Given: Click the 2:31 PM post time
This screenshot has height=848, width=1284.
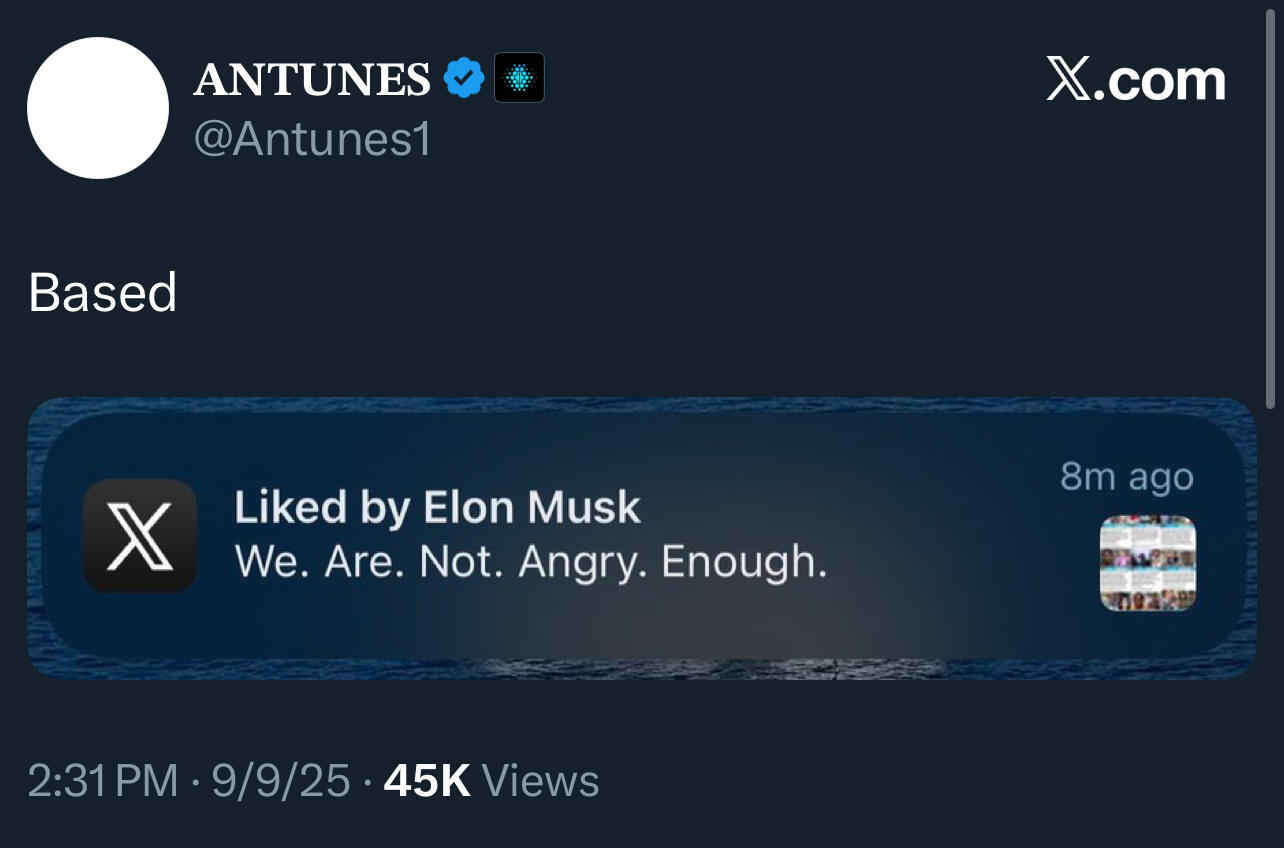Looking at the screenshot, I should click(103, 781).
